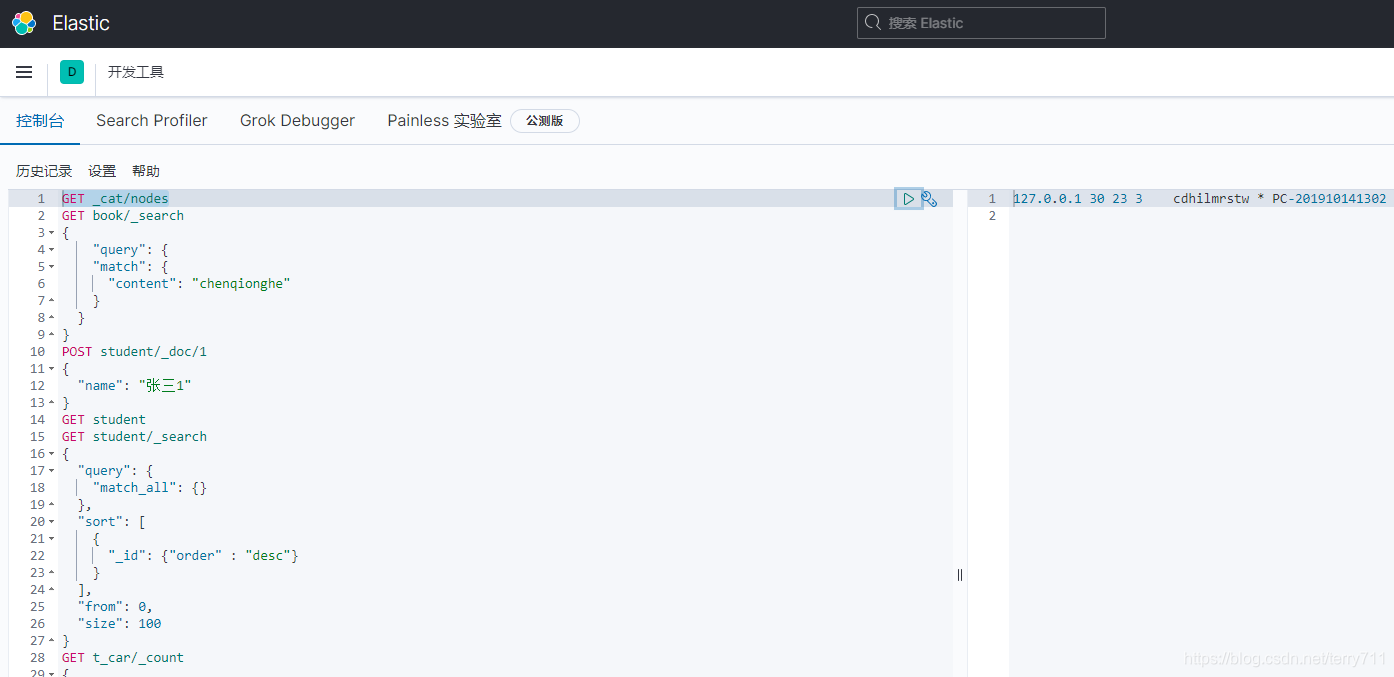Collapse the match block on line 5
This screenshot has height=677, width=1394.
(x=52, y=267)
